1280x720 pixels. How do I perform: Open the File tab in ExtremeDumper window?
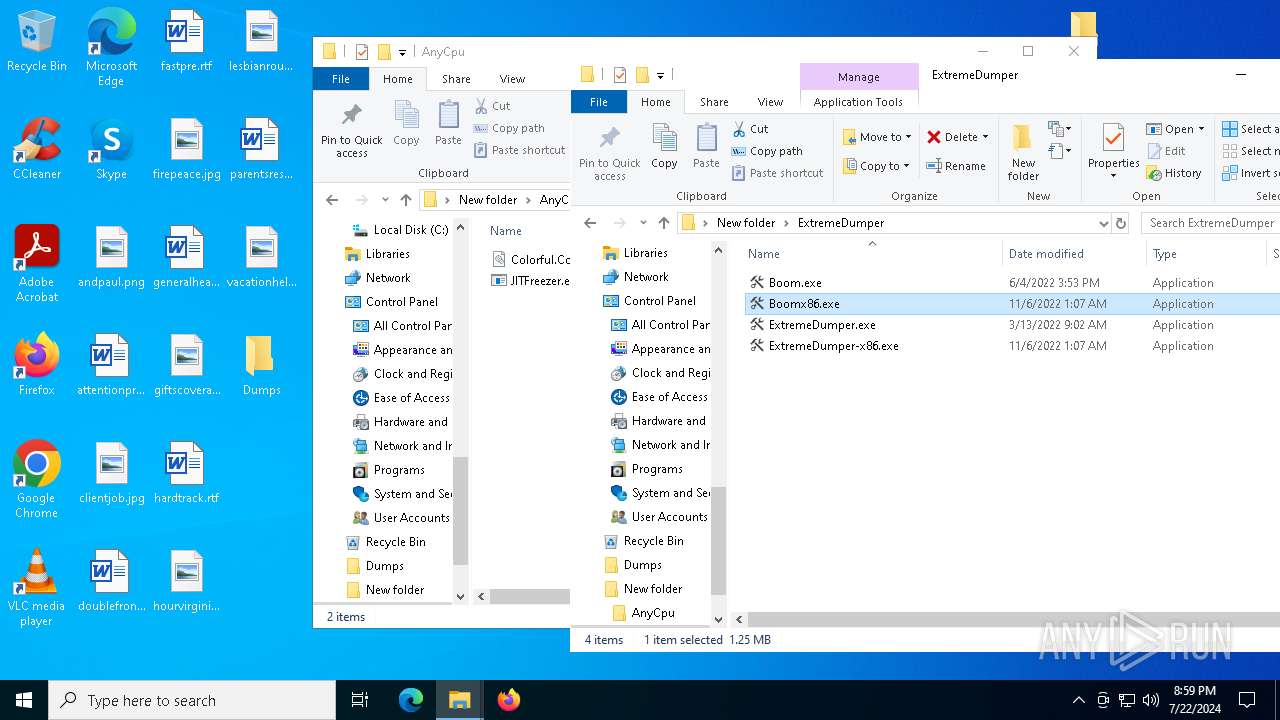(x=598, y=102)
